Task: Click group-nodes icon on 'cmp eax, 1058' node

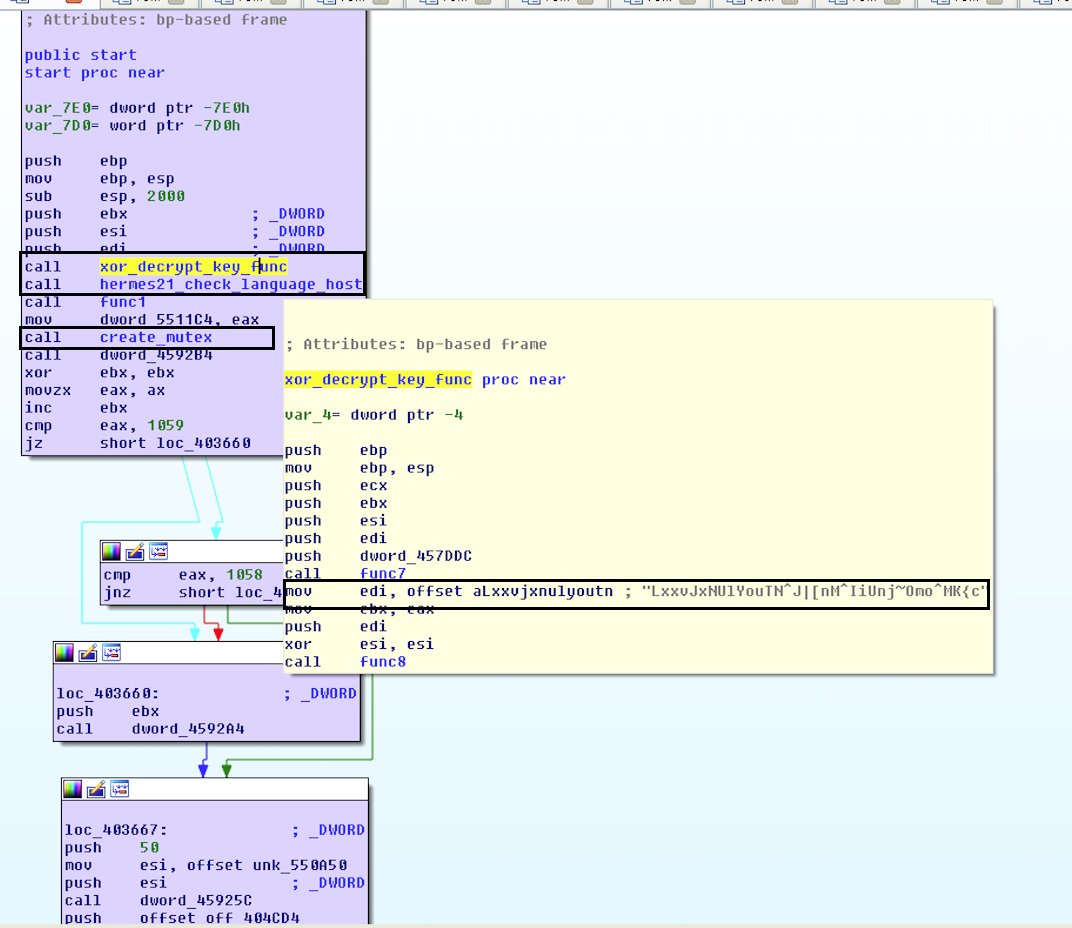Action: click(x=159, y=551)
